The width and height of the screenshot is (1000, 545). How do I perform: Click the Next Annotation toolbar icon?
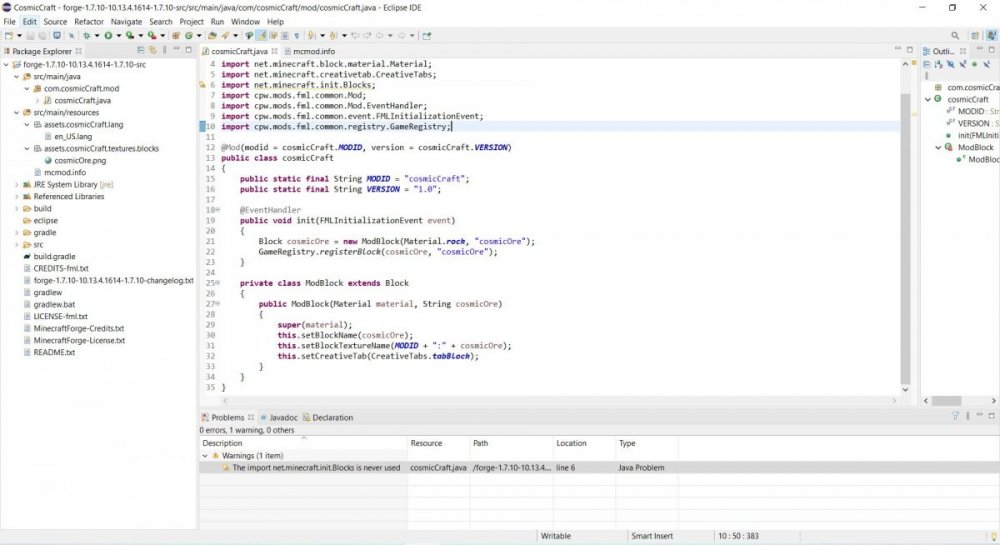coord(311,36)
